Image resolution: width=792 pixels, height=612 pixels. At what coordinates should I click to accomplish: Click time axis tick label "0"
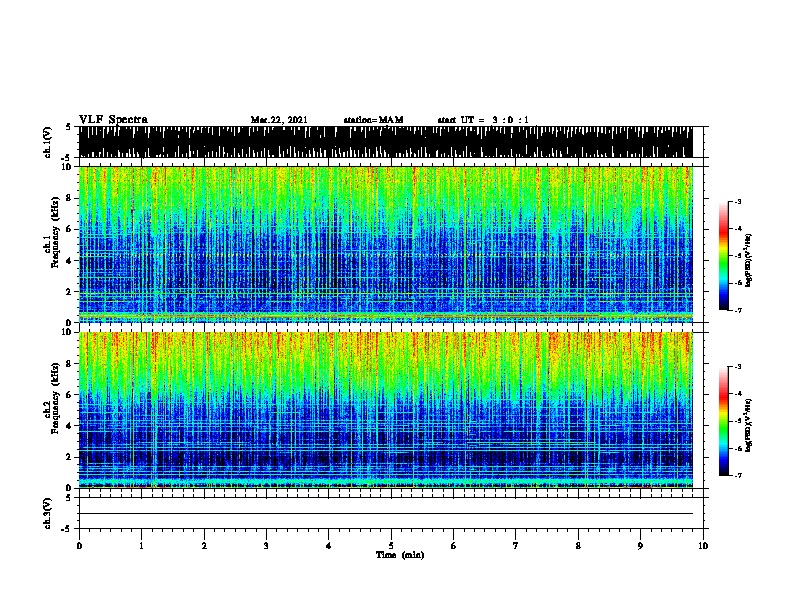point(79,546)
